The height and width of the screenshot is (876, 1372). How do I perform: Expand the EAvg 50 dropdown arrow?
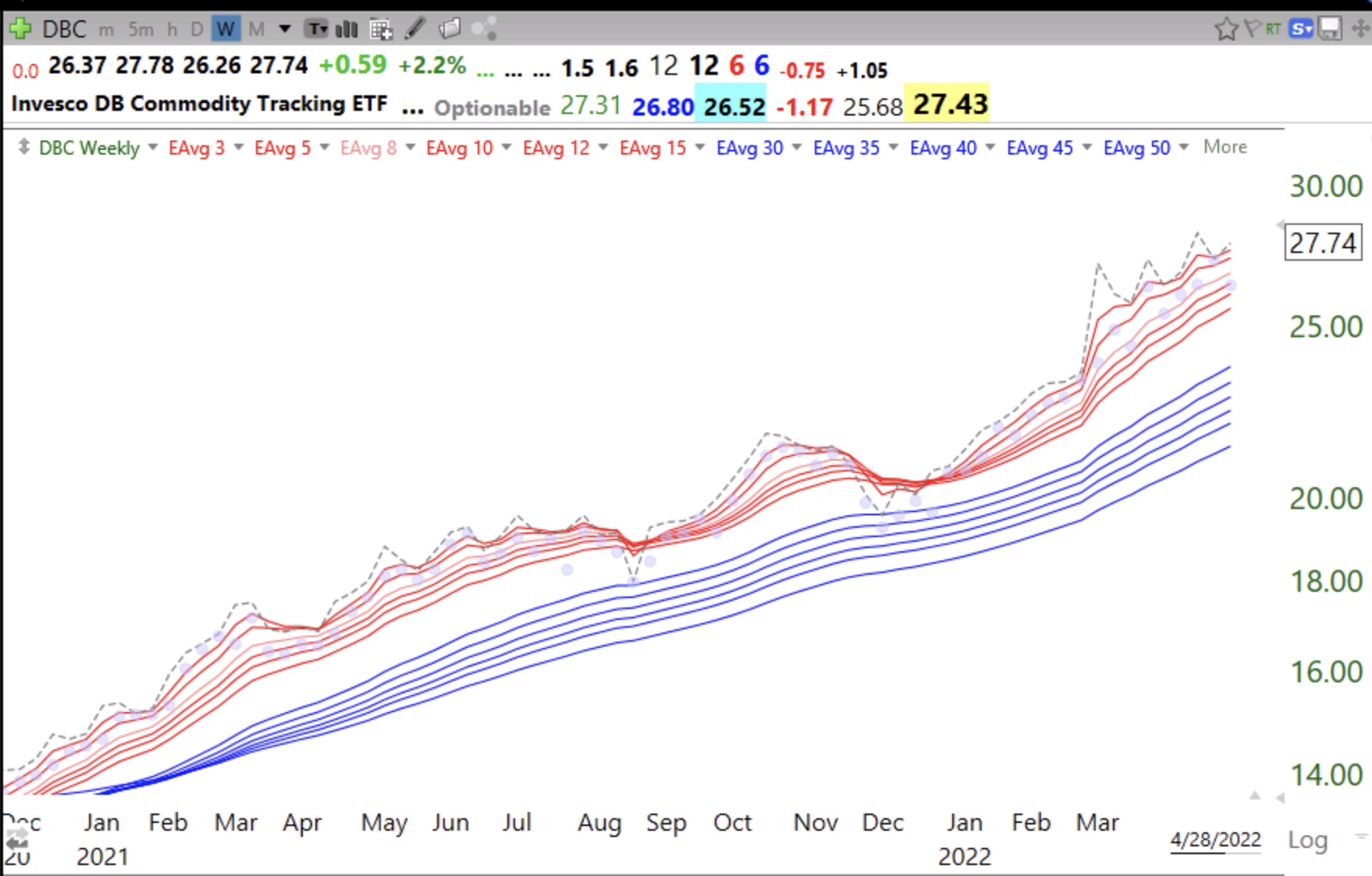click(x=1184, y=147)
